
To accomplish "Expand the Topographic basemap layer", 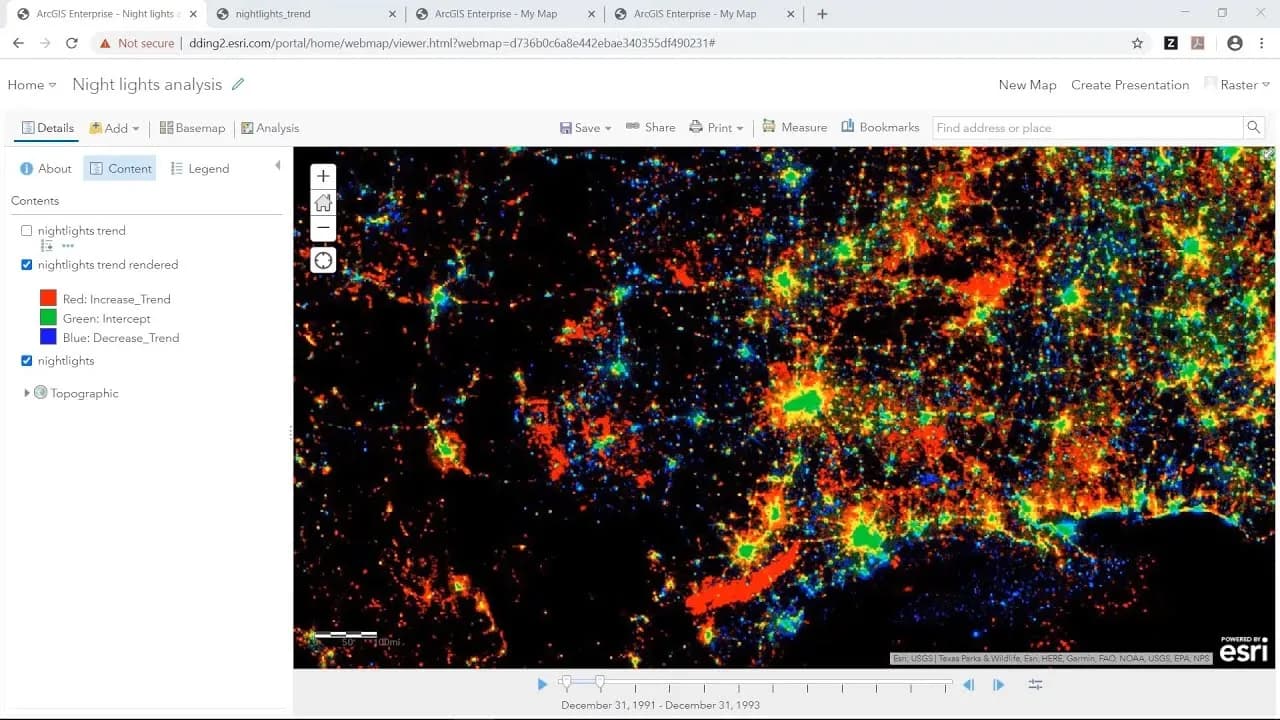I will [27, 393].
